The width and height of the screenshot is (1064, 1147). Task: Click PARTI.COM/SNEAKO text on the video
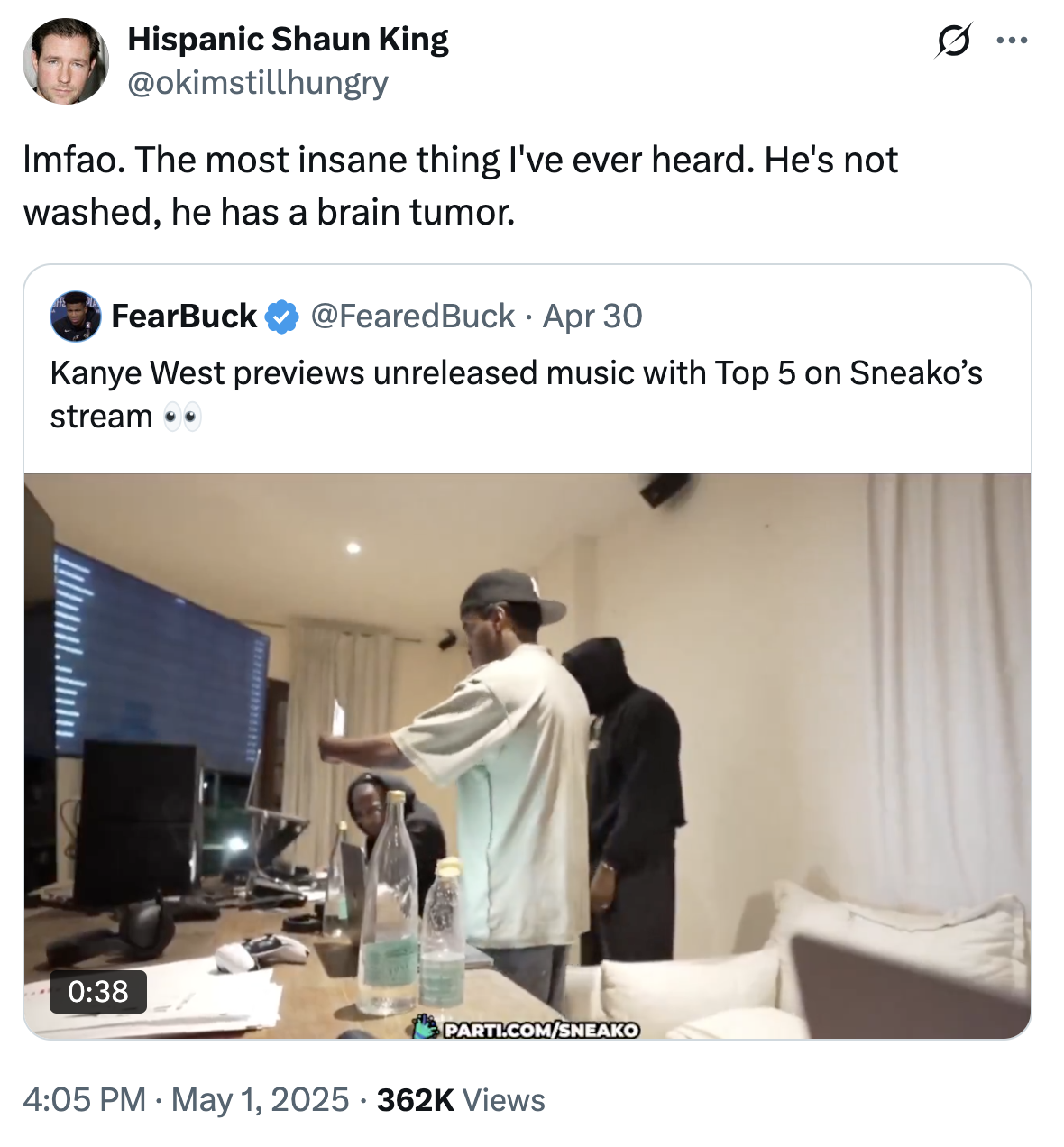point(541,1030)
